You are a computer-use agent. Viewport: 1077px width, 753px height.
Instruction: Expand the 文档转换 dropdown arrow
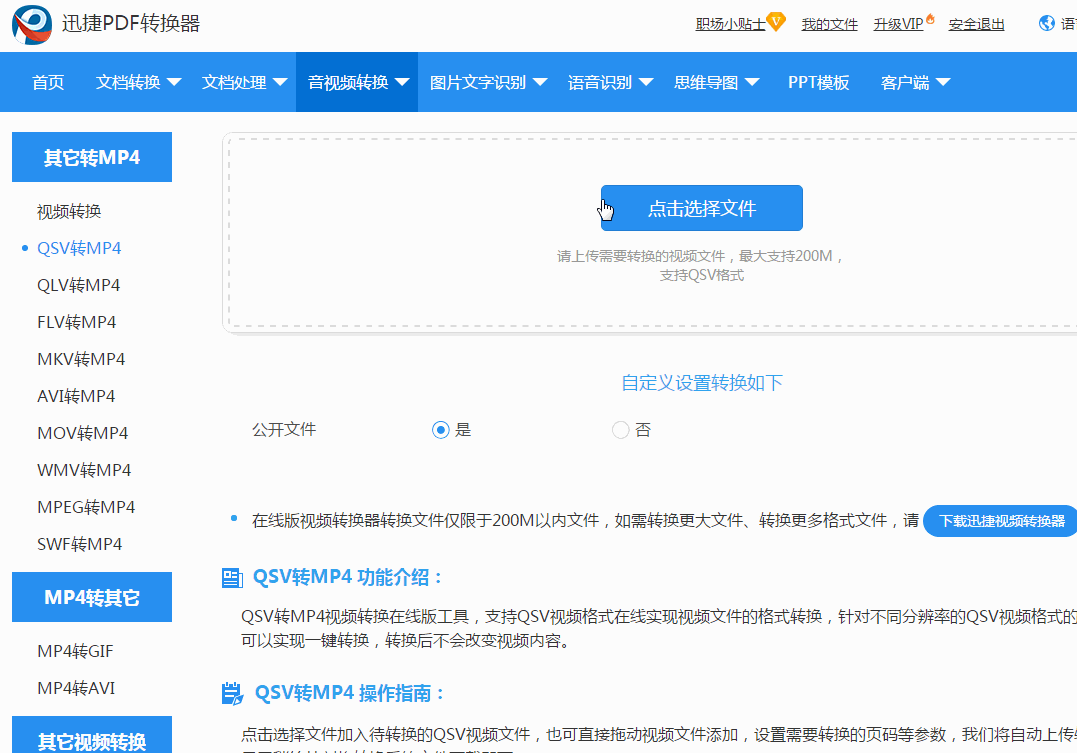174,82
